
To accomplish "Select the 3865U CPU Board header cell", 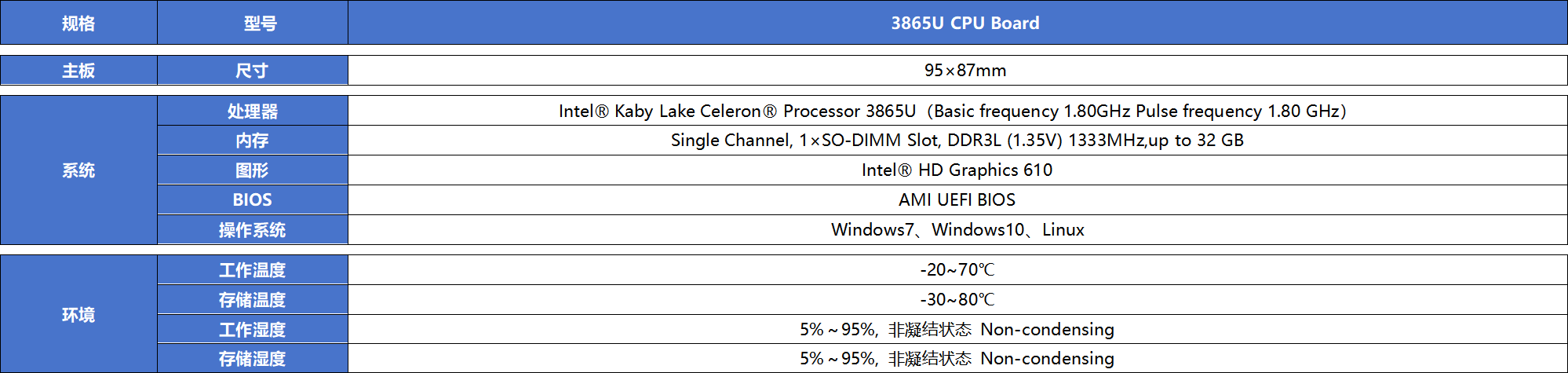I will tap(957, 23).
